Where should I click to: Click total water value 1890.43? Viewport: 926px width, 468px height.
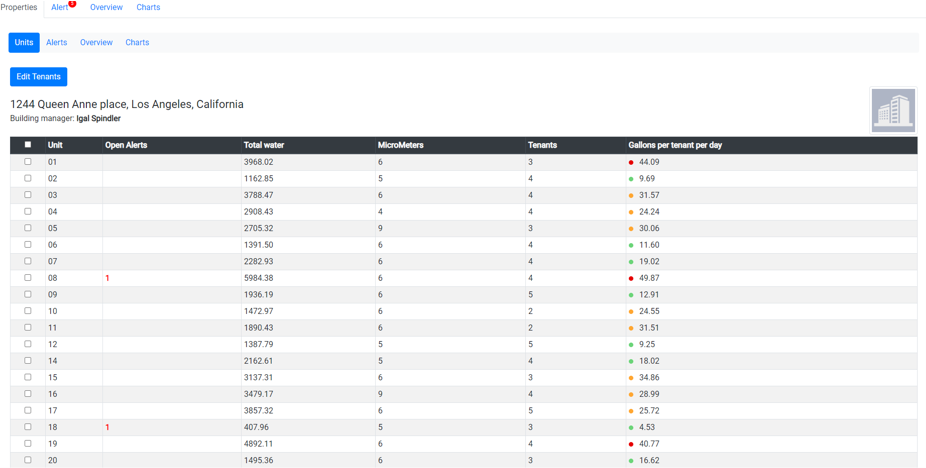(259, 327)
